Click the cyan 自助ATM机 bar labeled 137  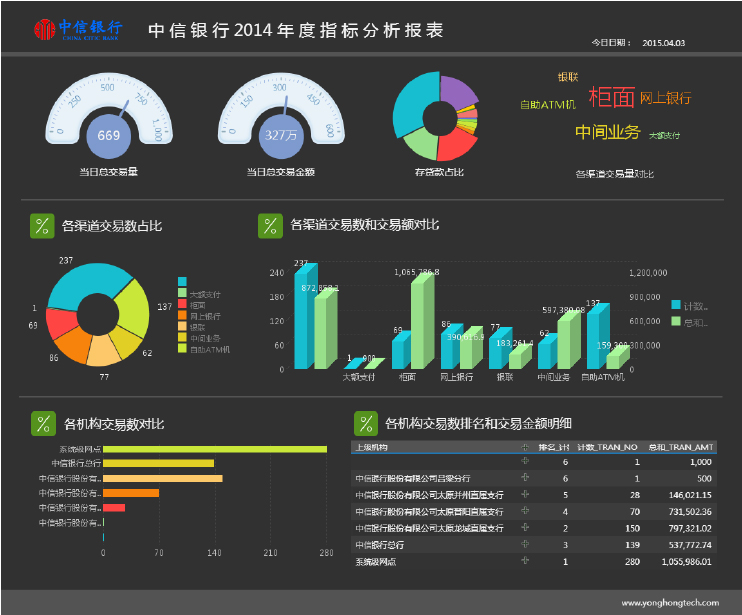pyautogui.click(x=597, y=338)
